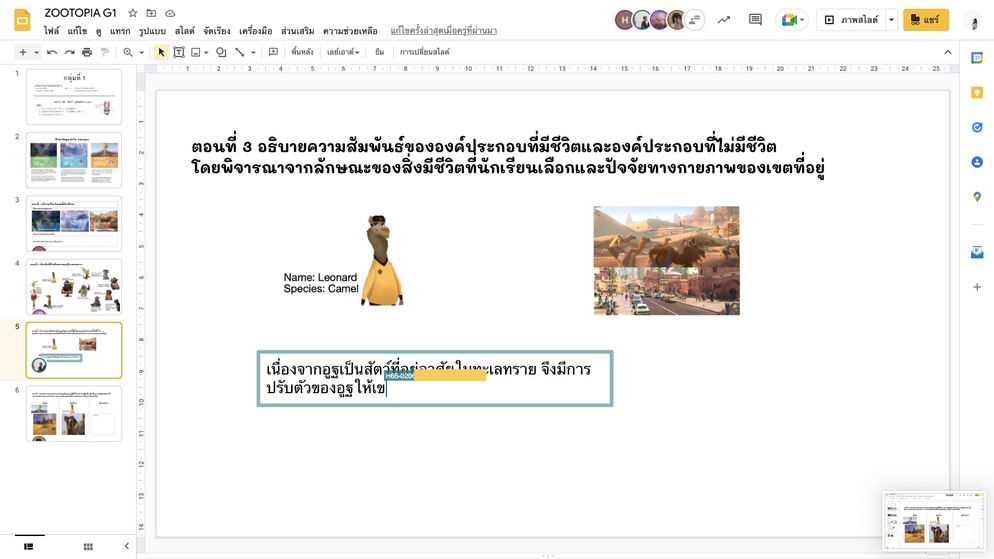Click the insert image icon
Image resolution: width=994 pixels, height=559 pixels.
[x=196, y=52]
